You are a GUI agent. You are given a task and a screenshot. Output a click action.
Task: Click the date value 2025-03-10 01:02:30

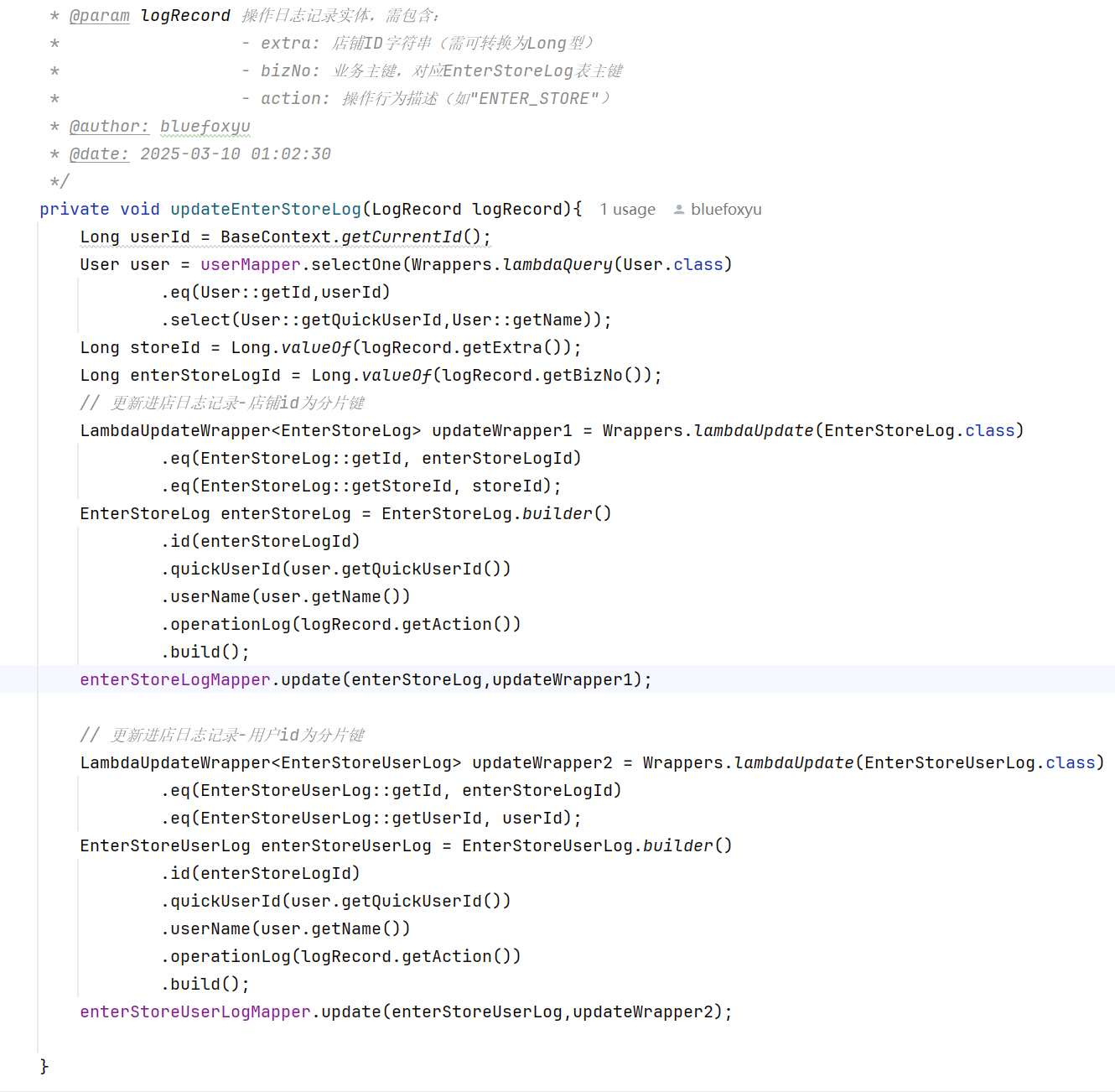[x=236, y=154]
